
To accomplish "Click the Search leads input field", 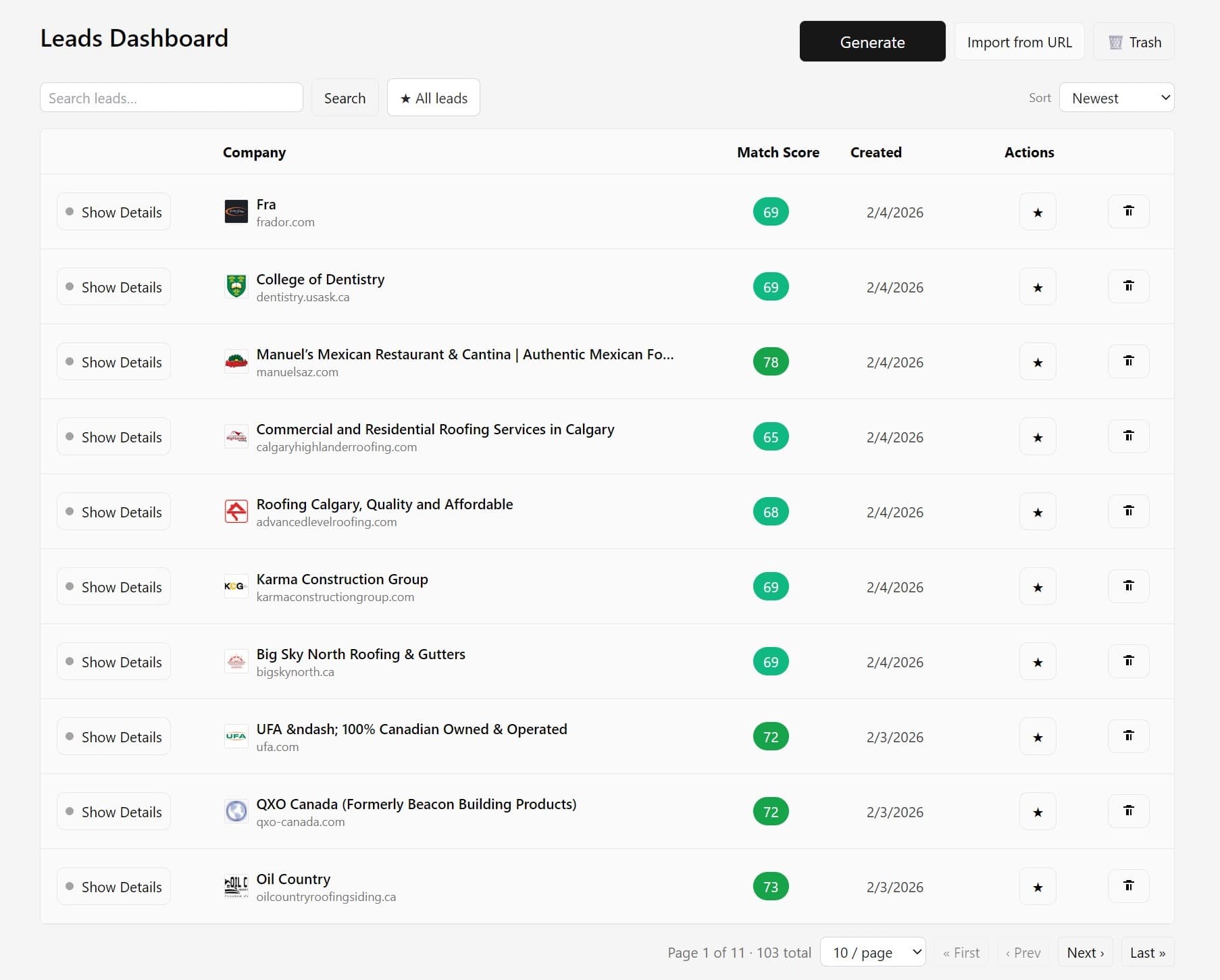I will pos(171,97).
